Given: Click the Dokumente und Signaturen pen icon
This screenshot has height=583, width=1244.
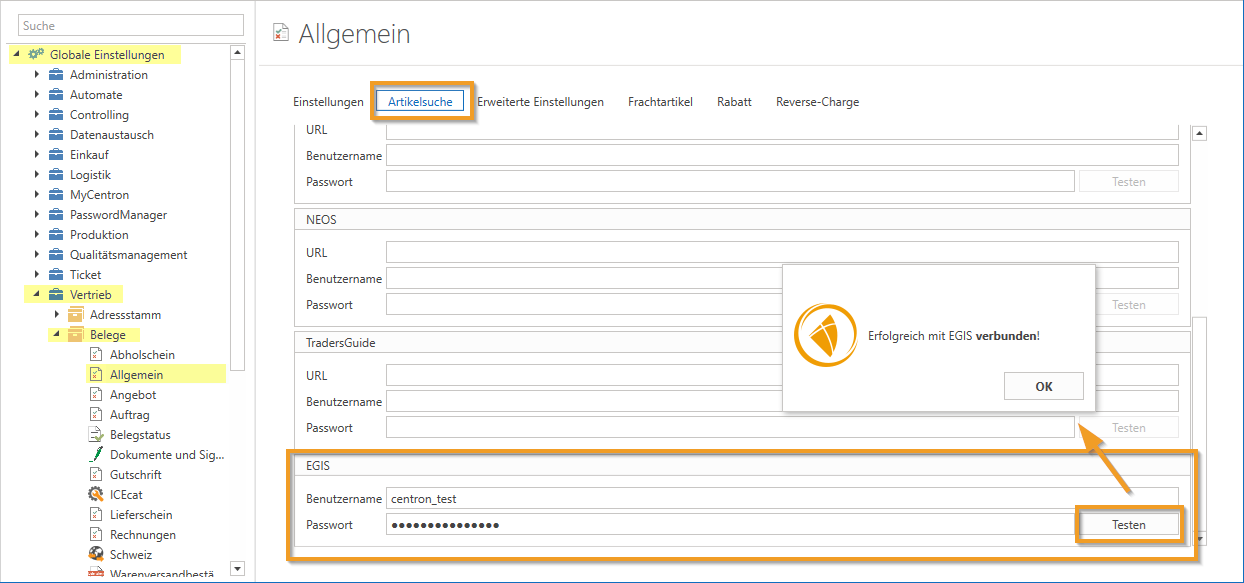Looking at the screenshot, I should [x=96, y=455].
